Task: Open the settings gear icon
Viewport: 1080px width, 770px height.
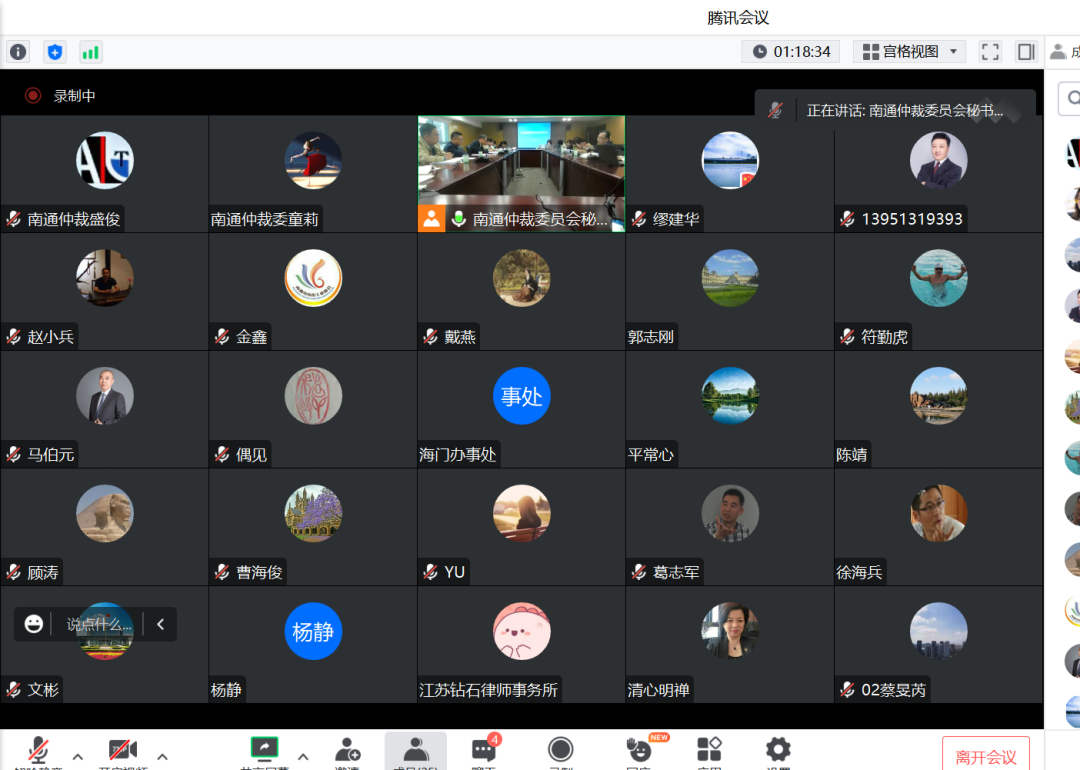Action: (778, 749)
